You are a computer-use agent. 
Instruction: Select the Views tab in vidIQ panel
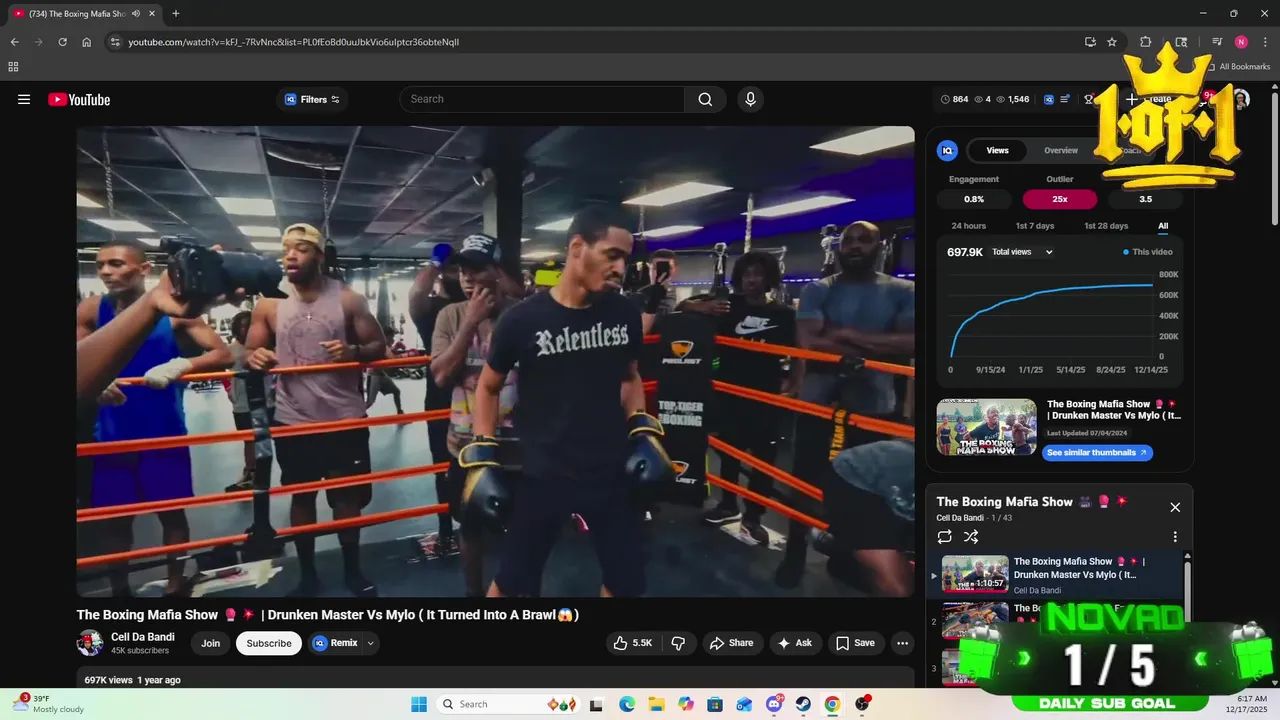[x=997, y=150]
